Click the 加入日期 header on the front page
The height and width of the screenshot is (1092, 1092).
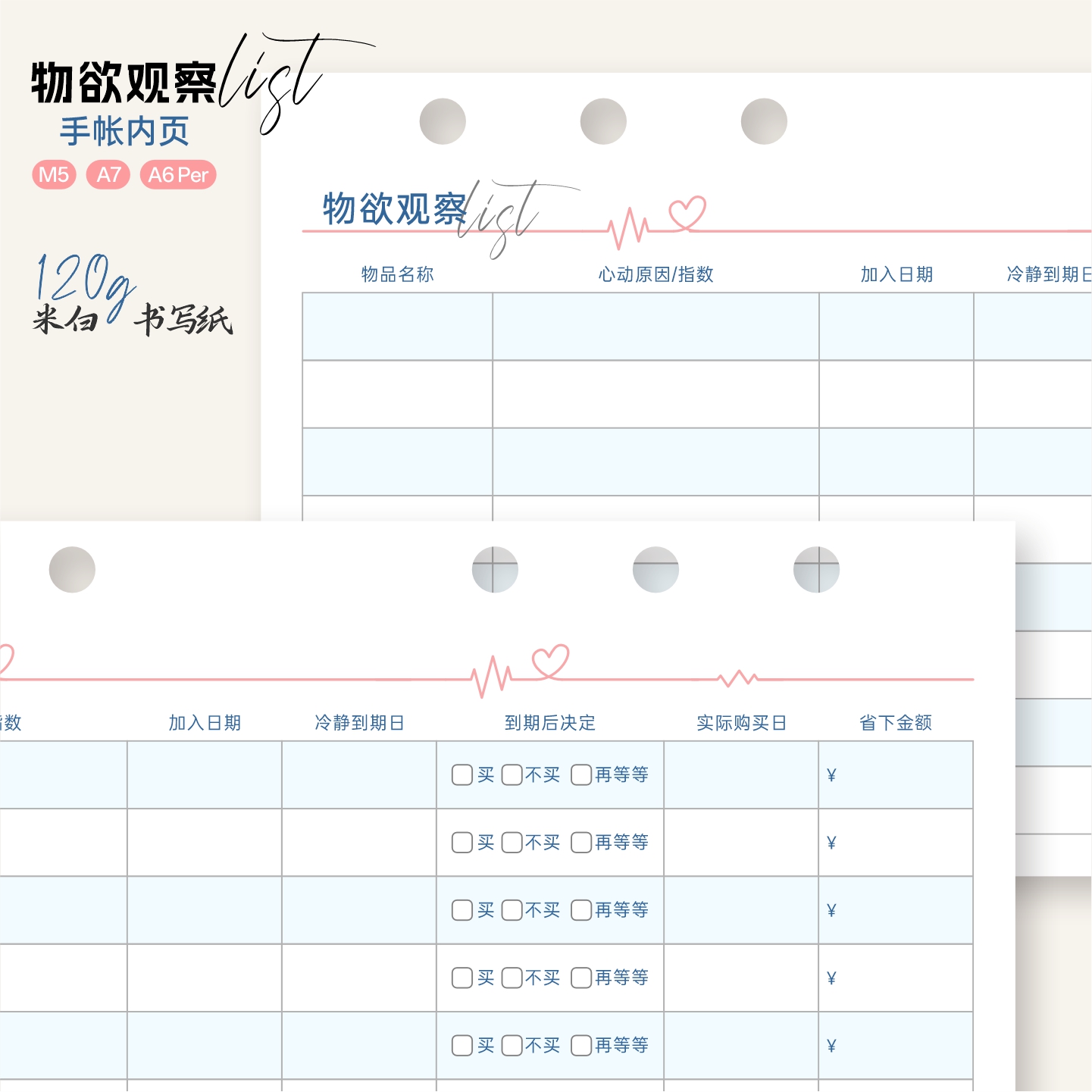(205, 723)
